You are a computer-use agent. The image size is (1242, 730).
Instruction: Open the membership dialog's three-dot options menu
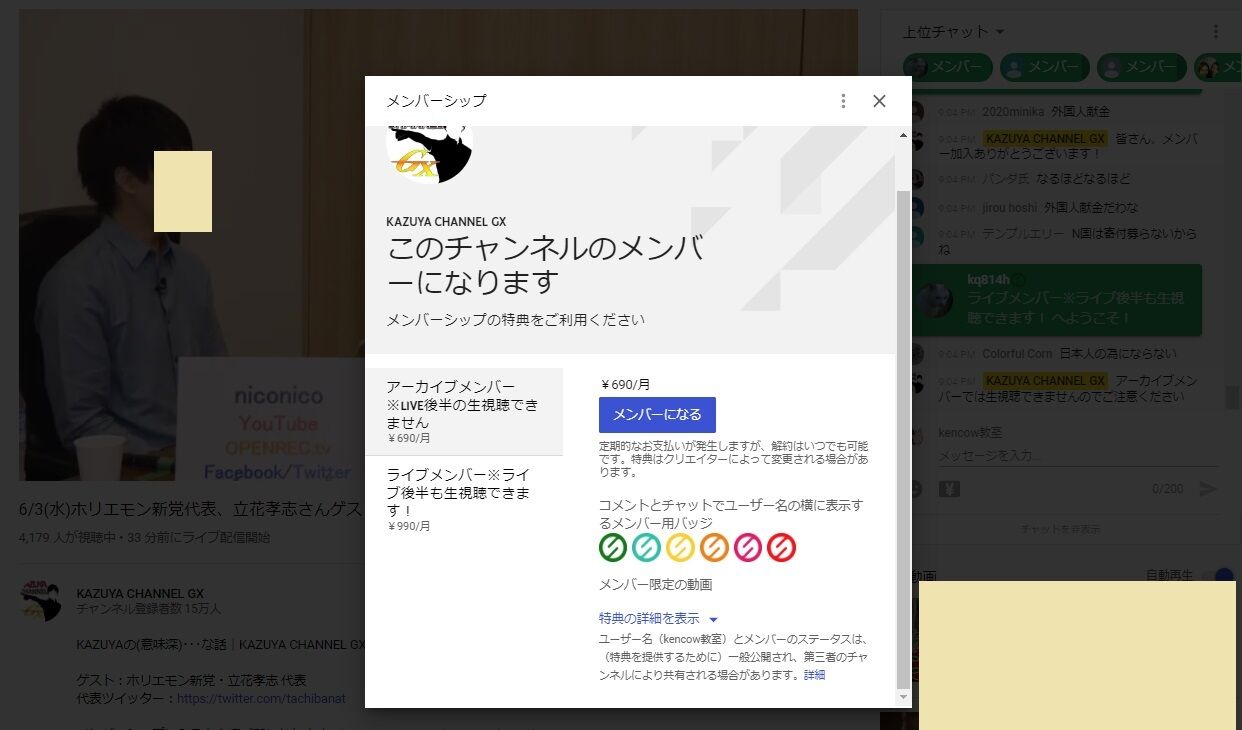pos(843,101)
